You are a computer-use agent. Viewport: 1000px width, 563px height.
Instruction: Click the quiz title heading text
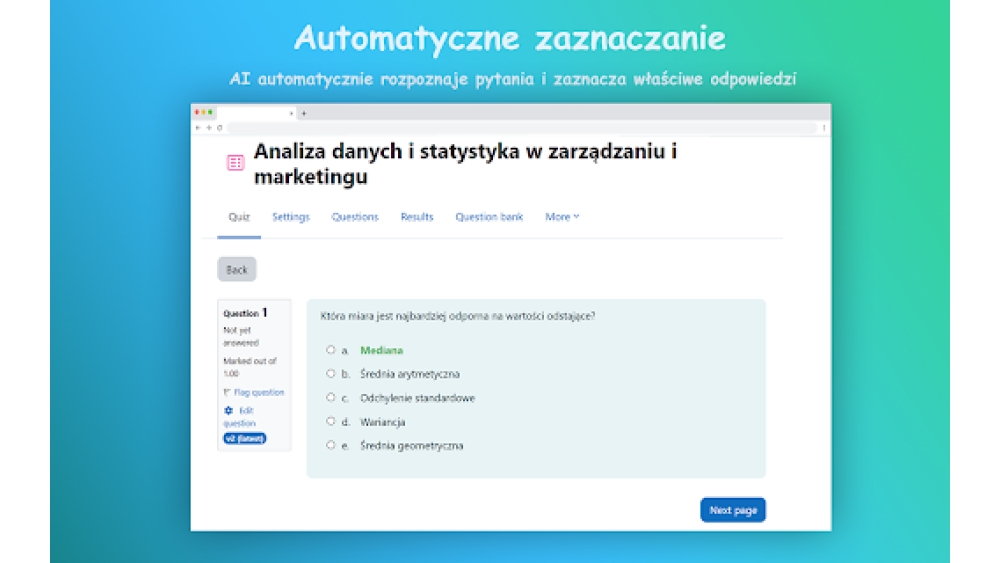(x=466, y=163)
